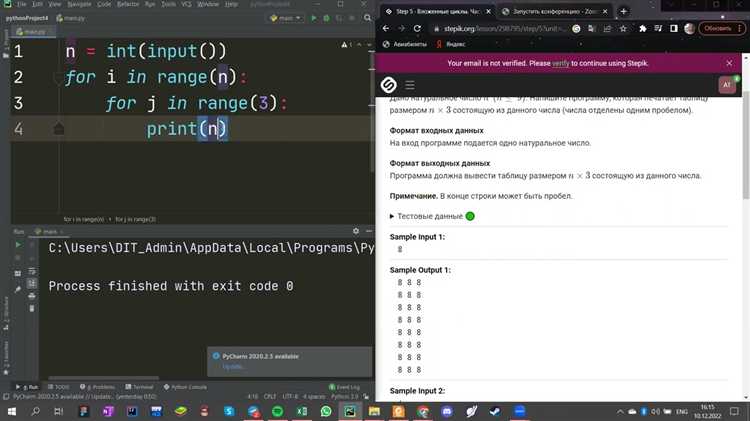The height and width of the screenshot is (421, 750).
Task: Start debugging with the Debug bug icon
Action: pos(327,18)
